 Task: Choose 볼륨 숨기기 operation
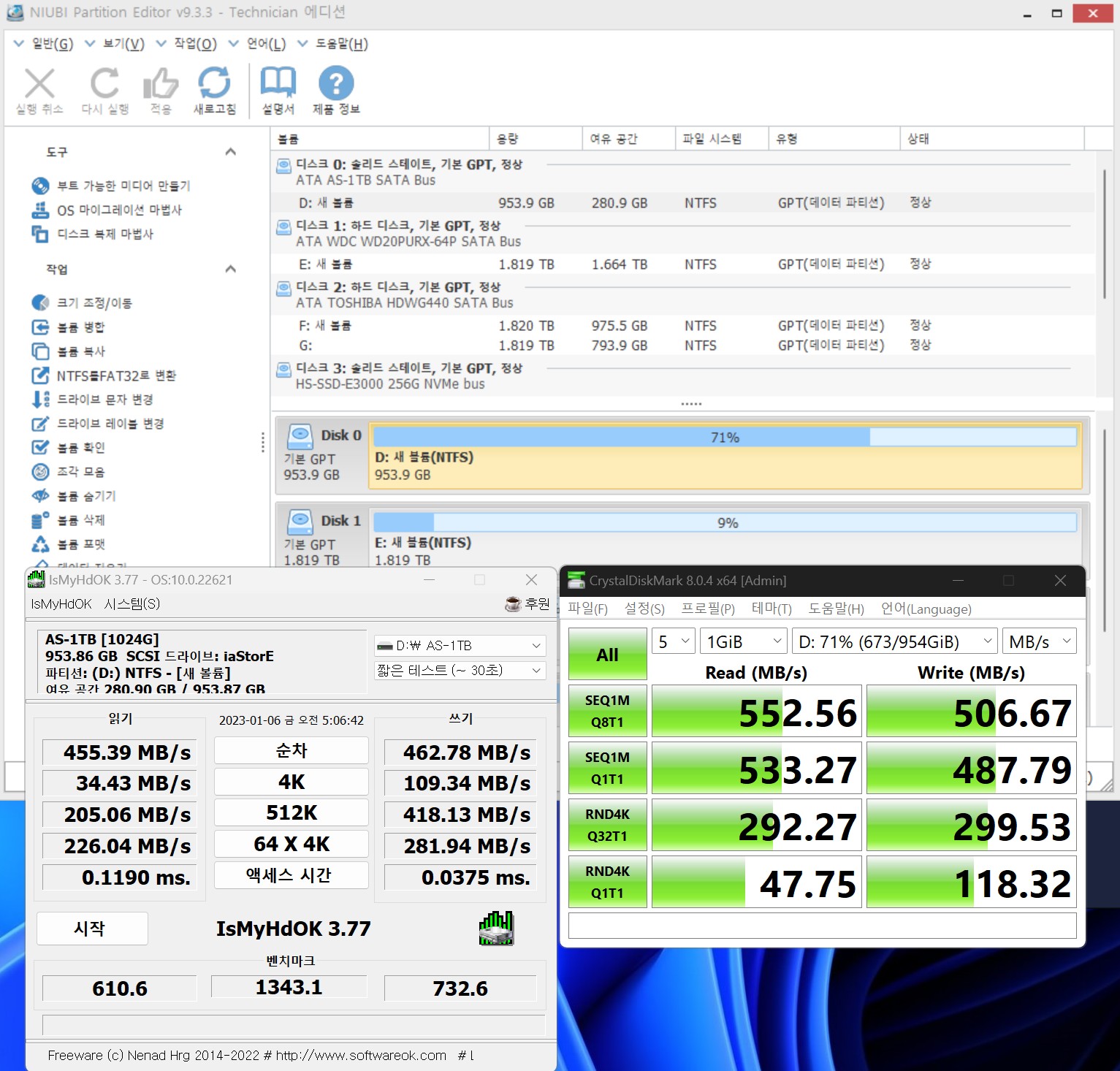tap(74, 495)
